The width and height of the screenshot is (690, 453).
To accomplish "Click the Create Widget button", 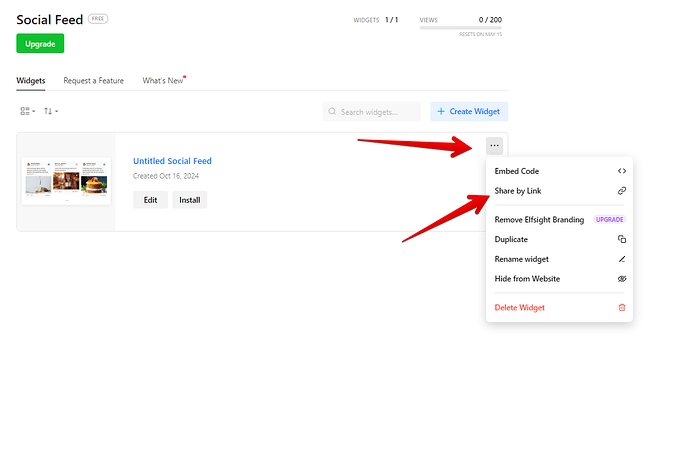I will tap(469, 112).
